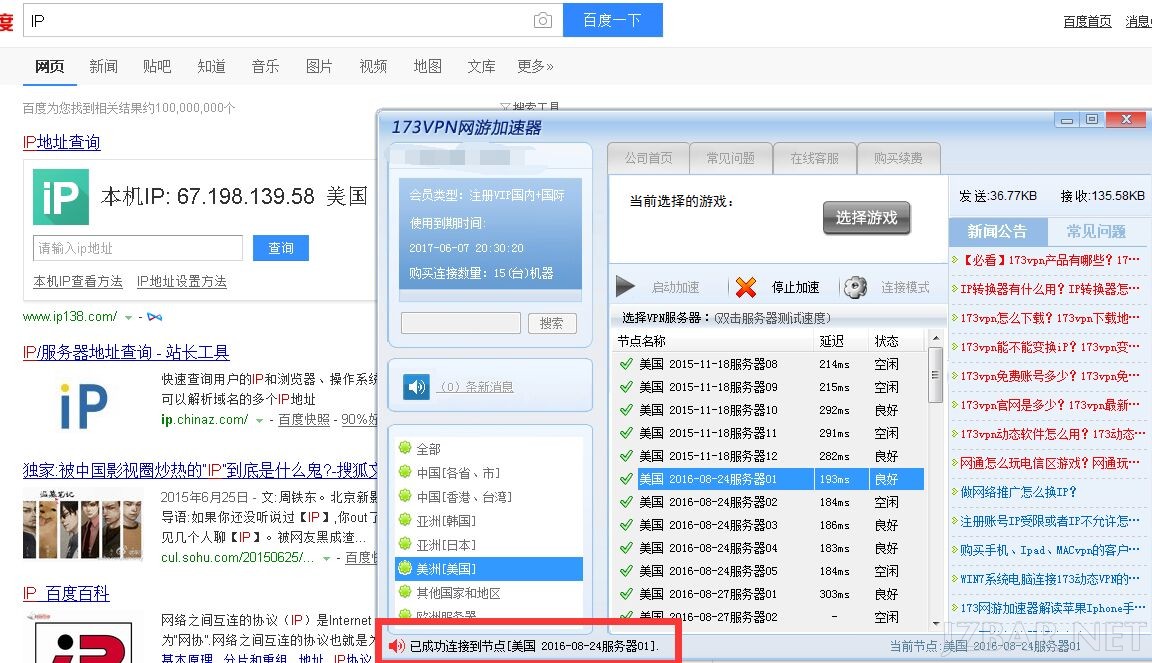Select the 新闻公告 tab in news panel
The height and width of the screenshot is (663, 1152).
[997, 232]
